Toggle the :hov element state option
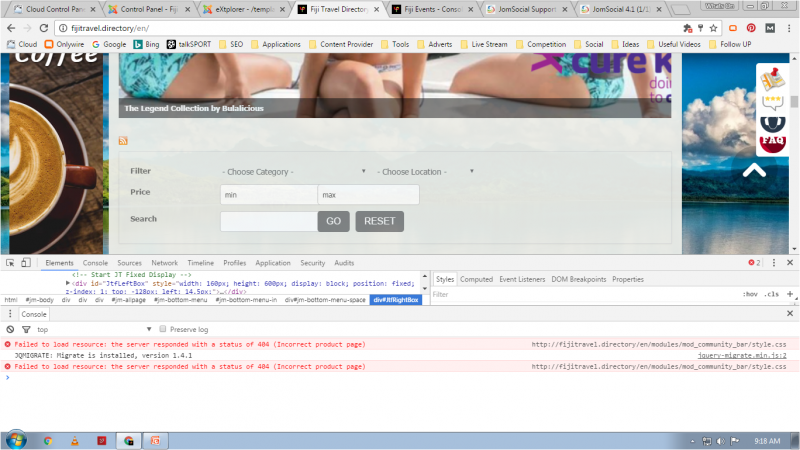 coord(750,294)
